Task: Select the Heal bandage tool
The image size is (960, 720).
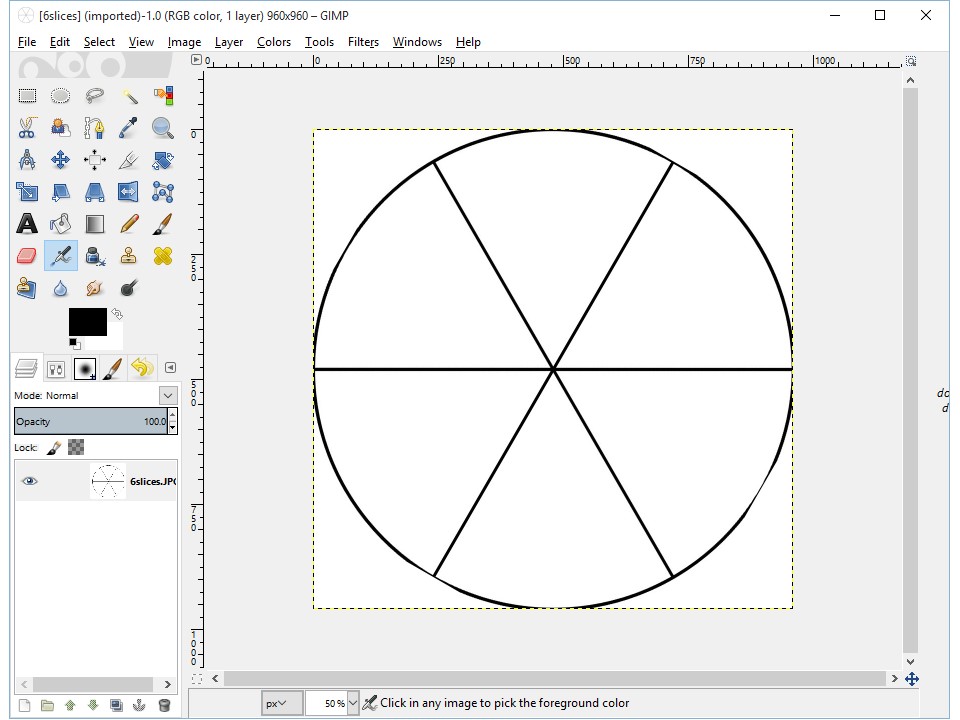Action: click(x=163, y=255)
